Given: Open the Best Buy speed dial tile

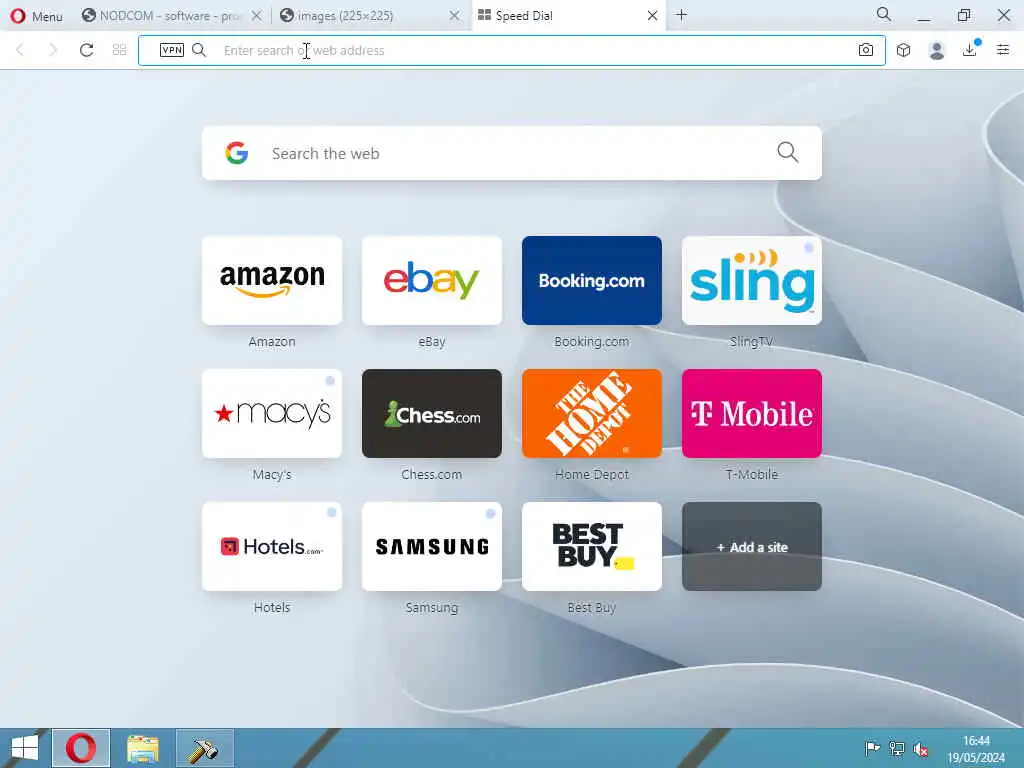Looking at the screenshot, I should 592,547.
